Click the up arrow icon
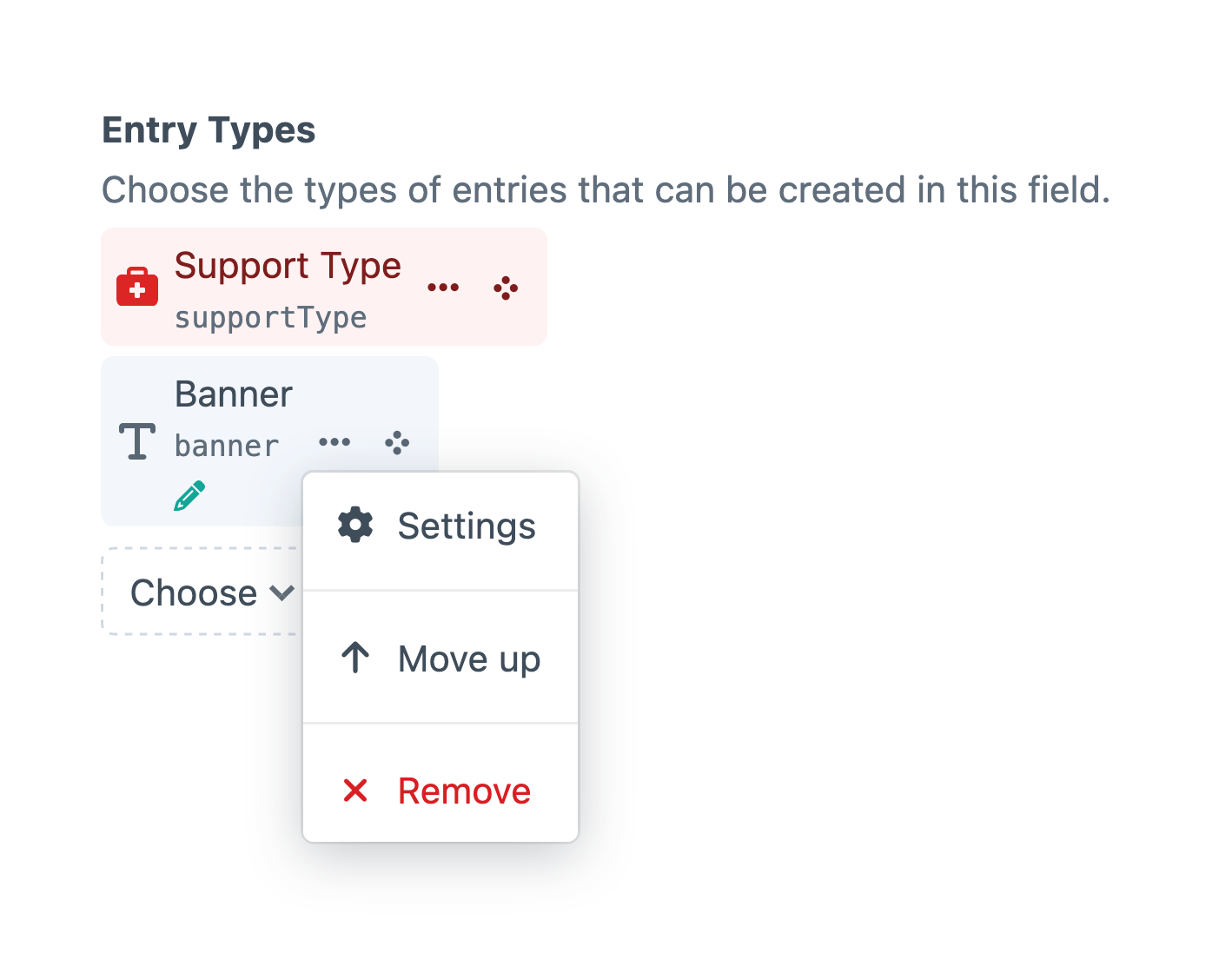Viewport: 1232px width, 953px height. [355, 658]
